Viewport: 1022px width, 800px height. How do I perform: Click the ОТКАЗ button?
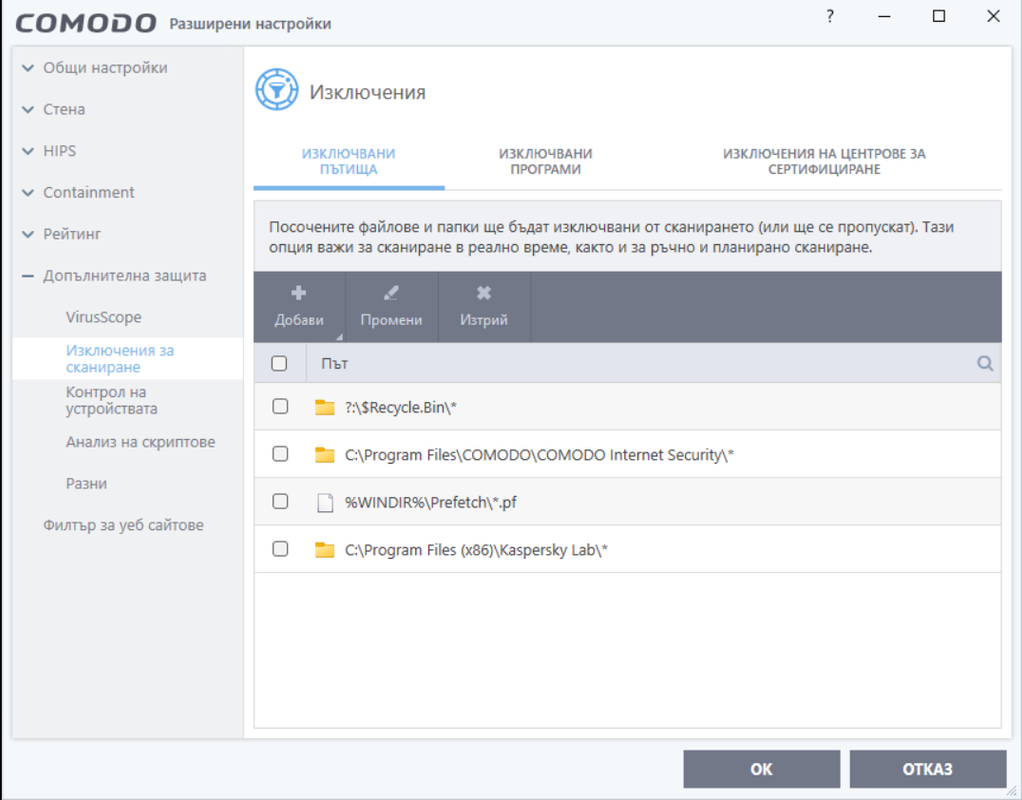[927, 769]
